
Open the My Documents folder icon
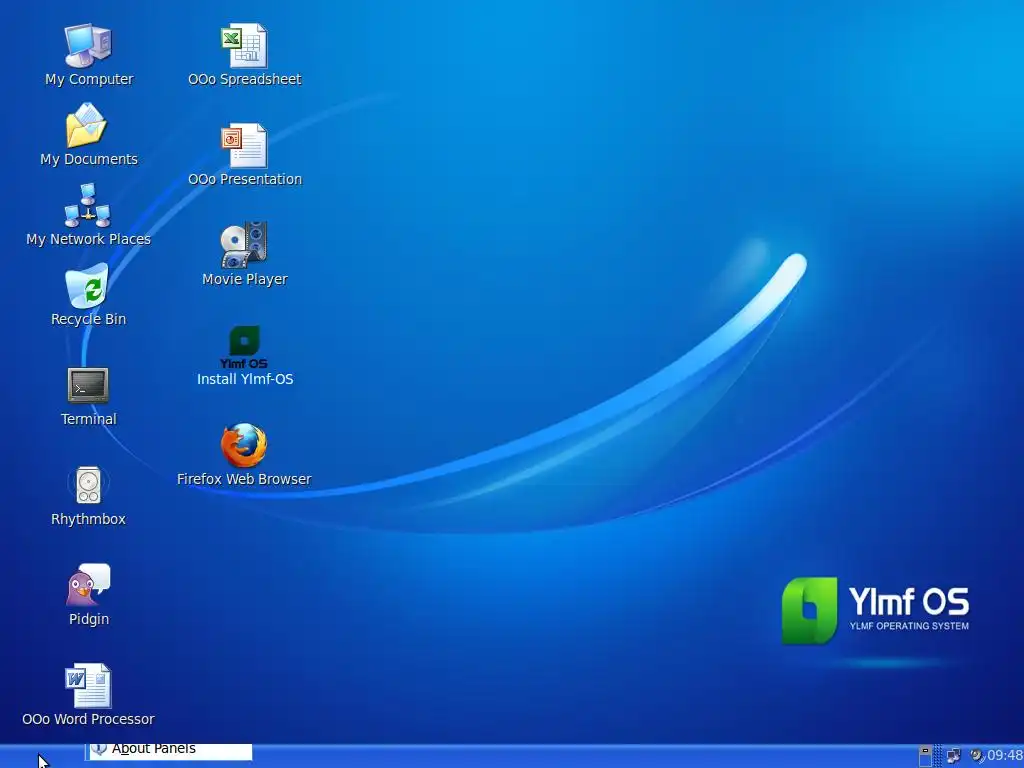click(86, 125)
